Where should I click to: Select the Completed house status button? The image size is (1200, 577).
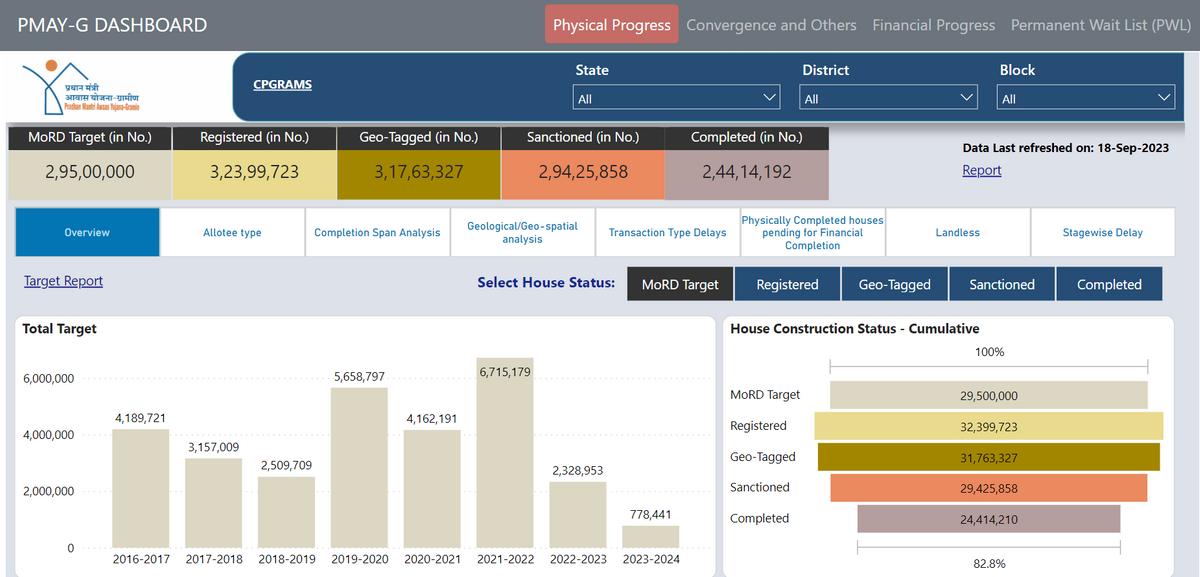pyautogui.click(x=1109, y=283)
